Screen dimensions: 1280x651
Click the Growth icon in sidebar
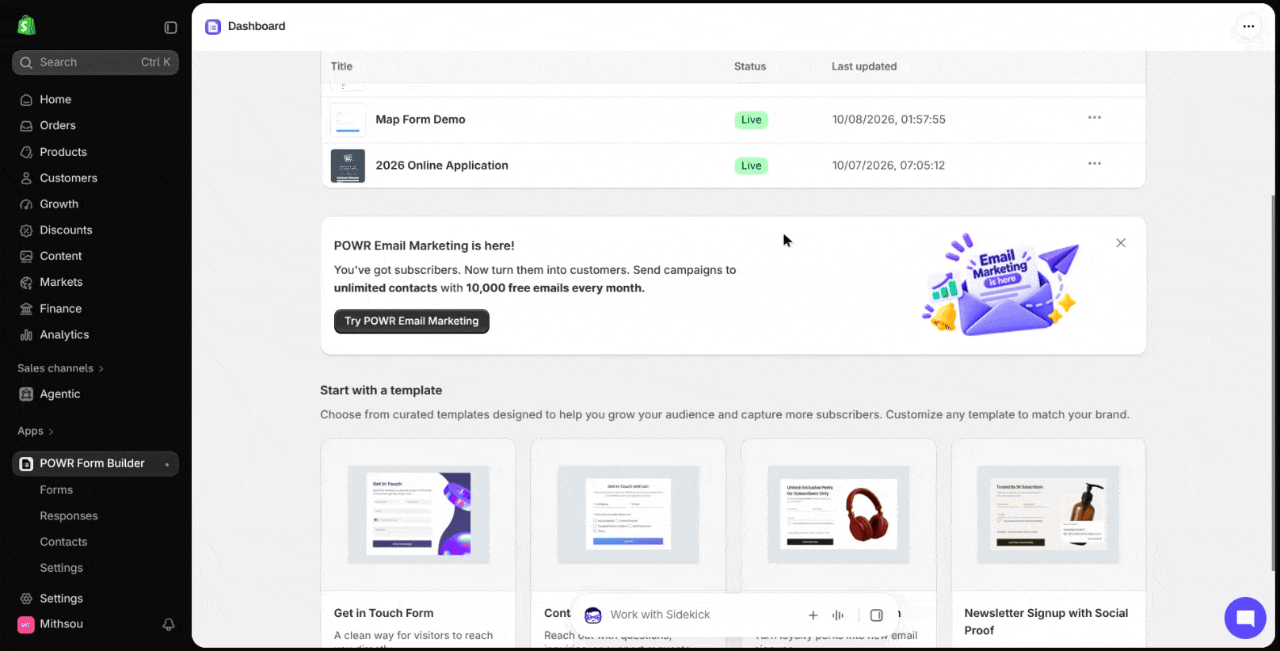click(x=26, y=204)
